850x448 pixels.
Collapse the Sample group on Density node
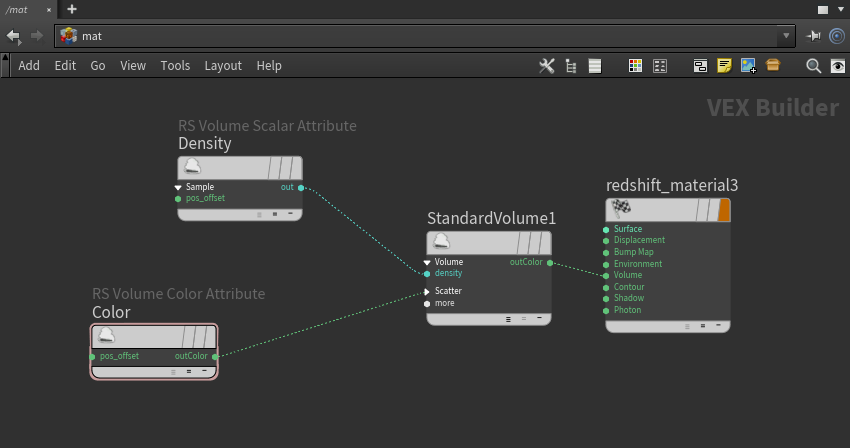[178, 187]
